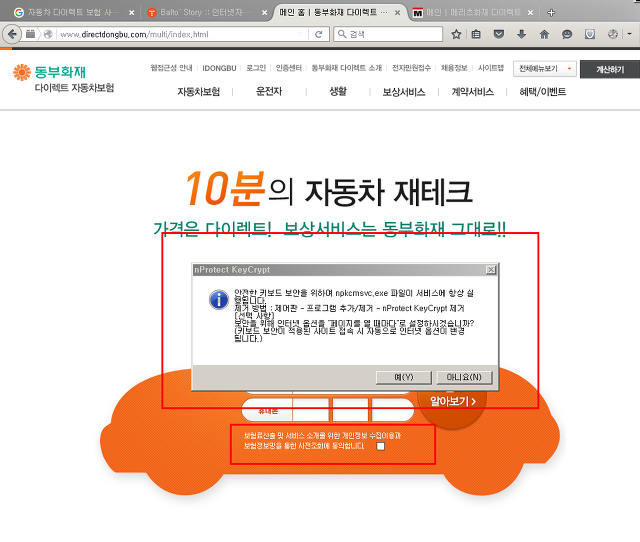Click the 다이렉트 자동차보험 text under the logo

coord(74,88)
